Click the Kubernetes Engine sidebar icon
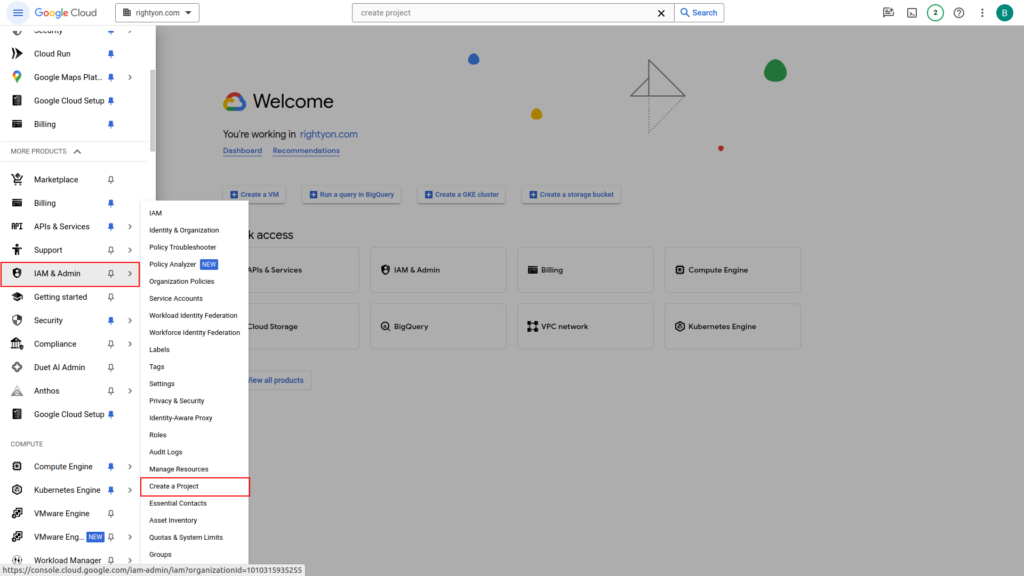Screen dimensions: 1024x576 coord(16,490)
